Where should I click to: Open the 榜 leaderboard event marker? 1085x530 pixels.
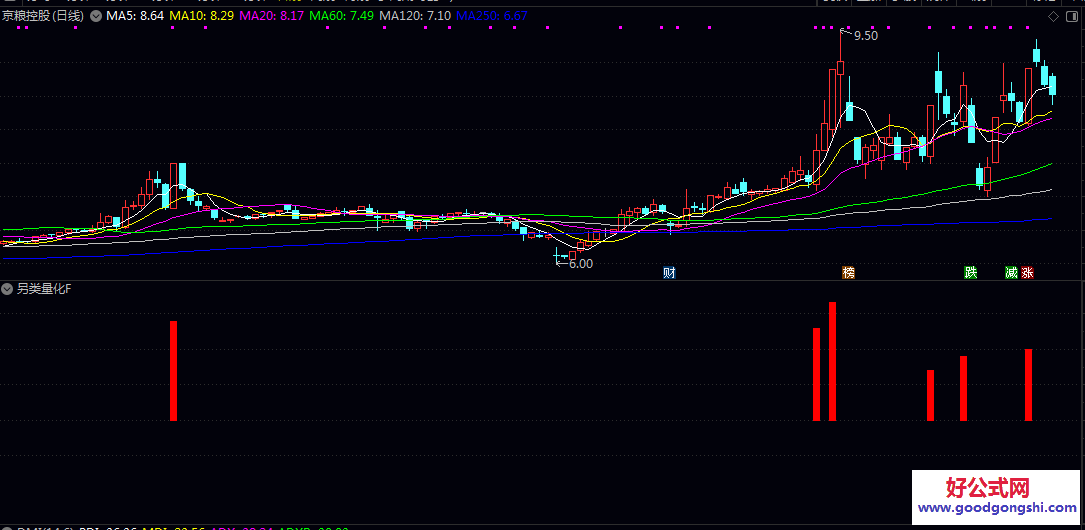(848, 273)
